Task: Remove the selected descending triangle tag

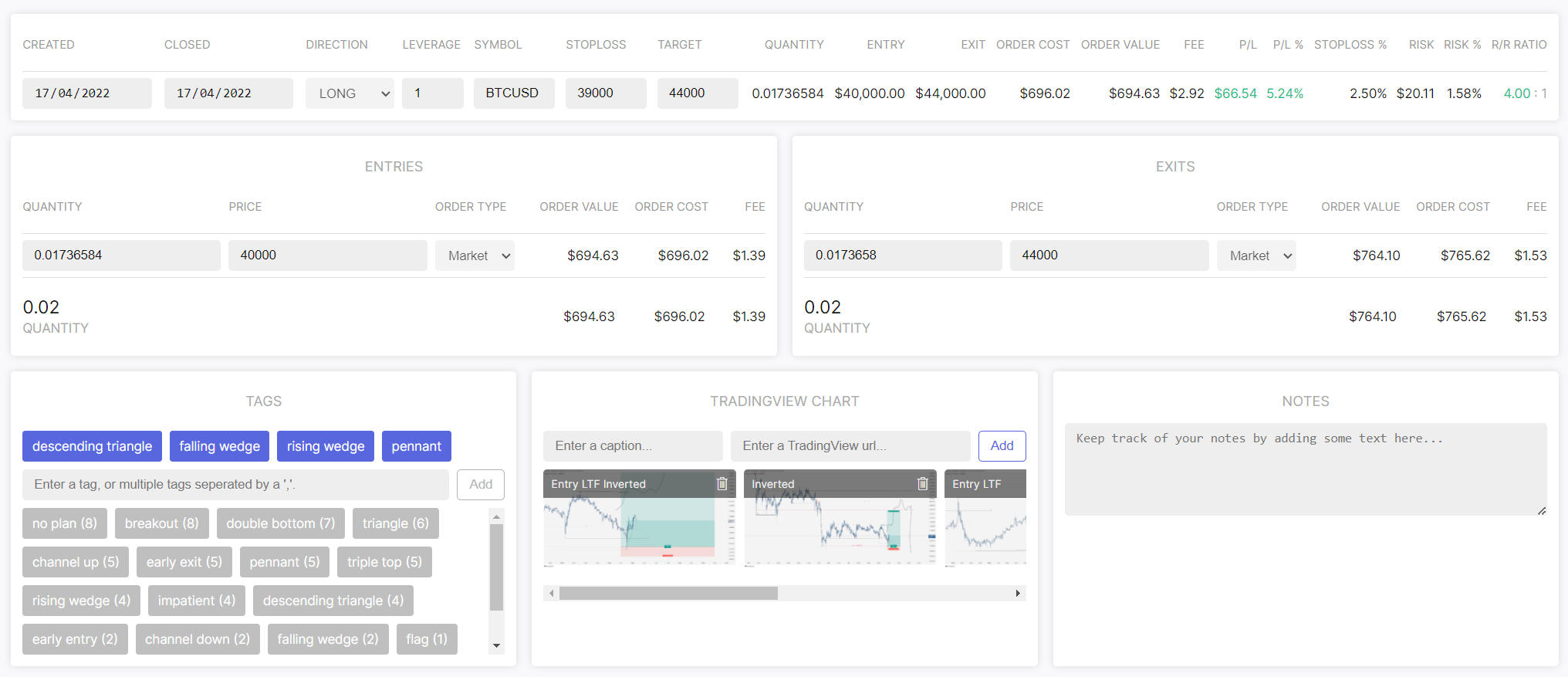Action: point(92,446)
